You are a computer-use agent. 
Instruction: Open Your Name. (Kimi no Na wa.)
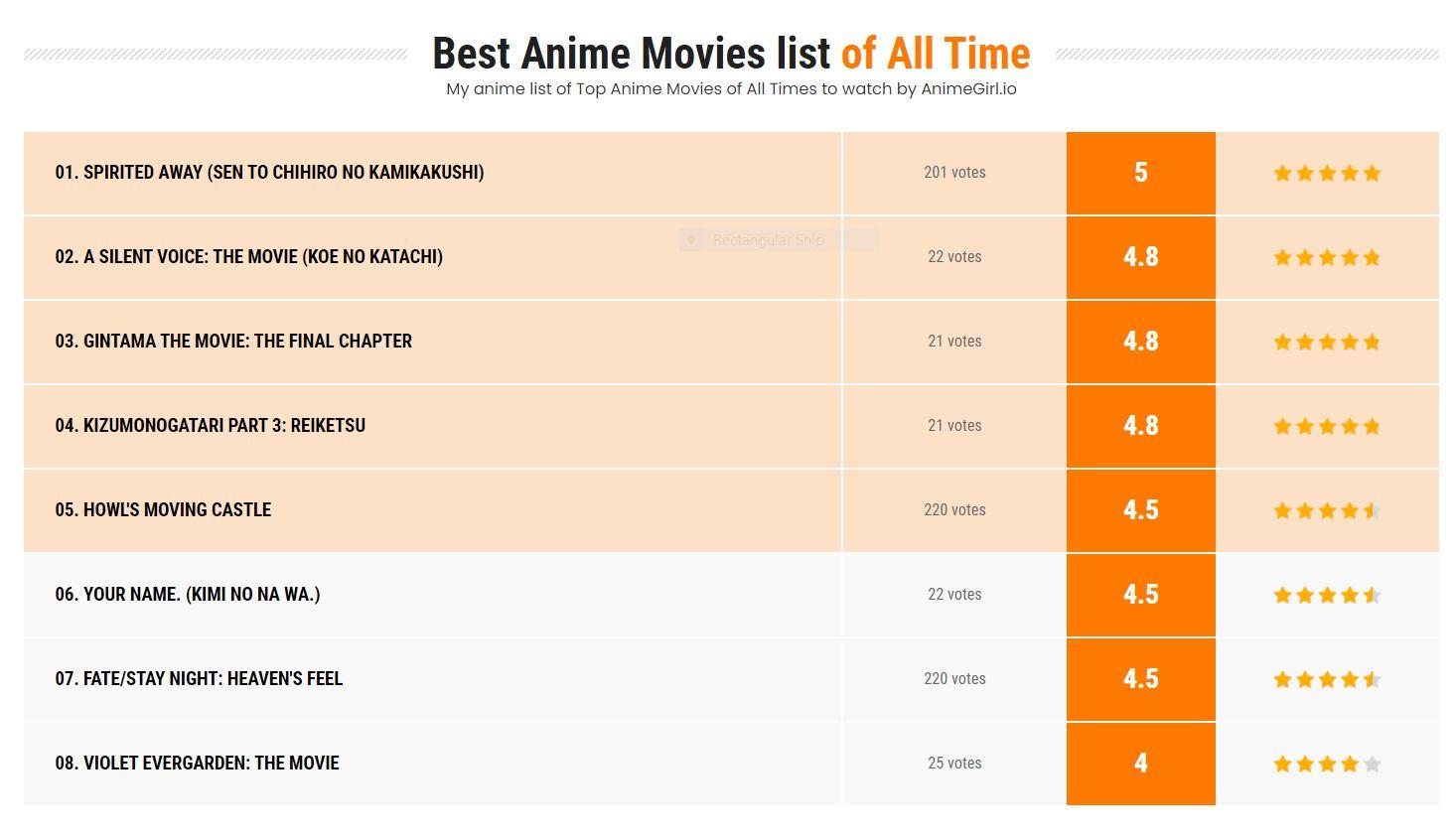click(188, 594)
